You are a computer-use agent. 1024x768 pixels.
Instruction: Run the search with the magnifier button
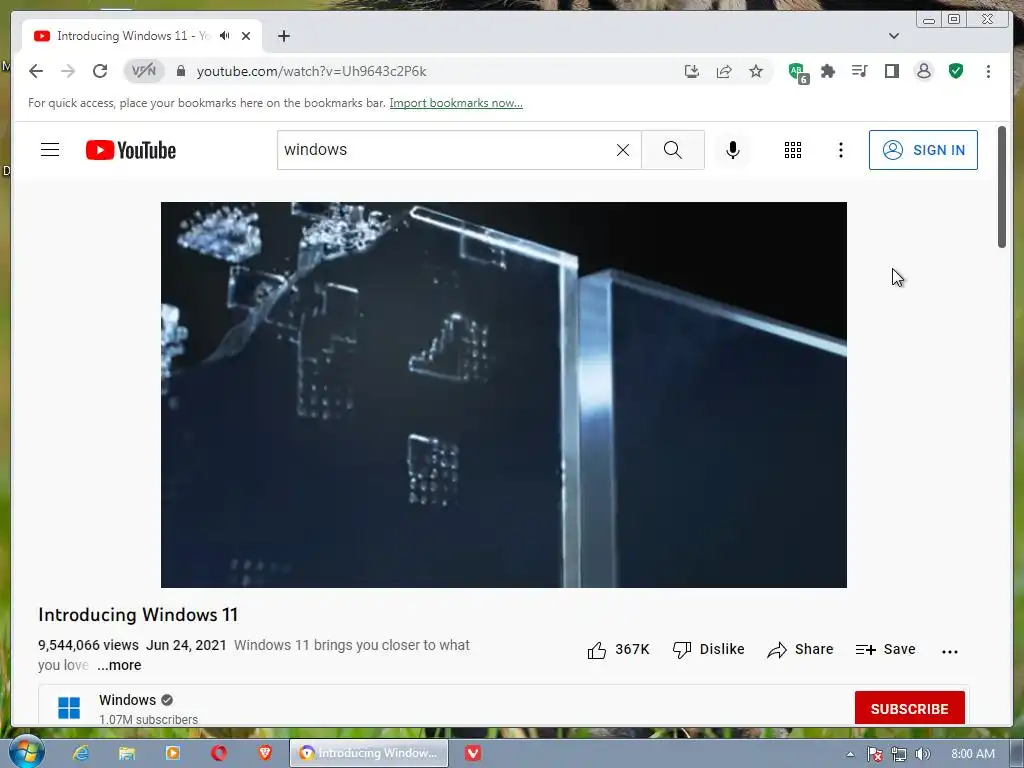(673, 150)
